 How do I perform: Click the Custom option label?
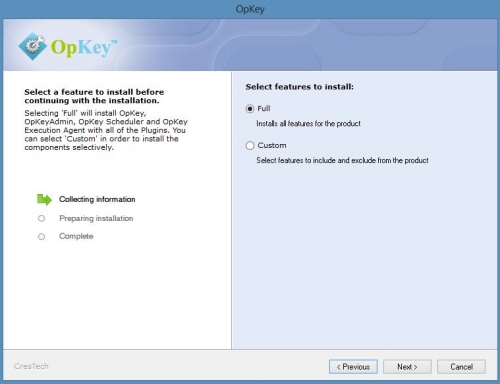click(x=272, y=146)
